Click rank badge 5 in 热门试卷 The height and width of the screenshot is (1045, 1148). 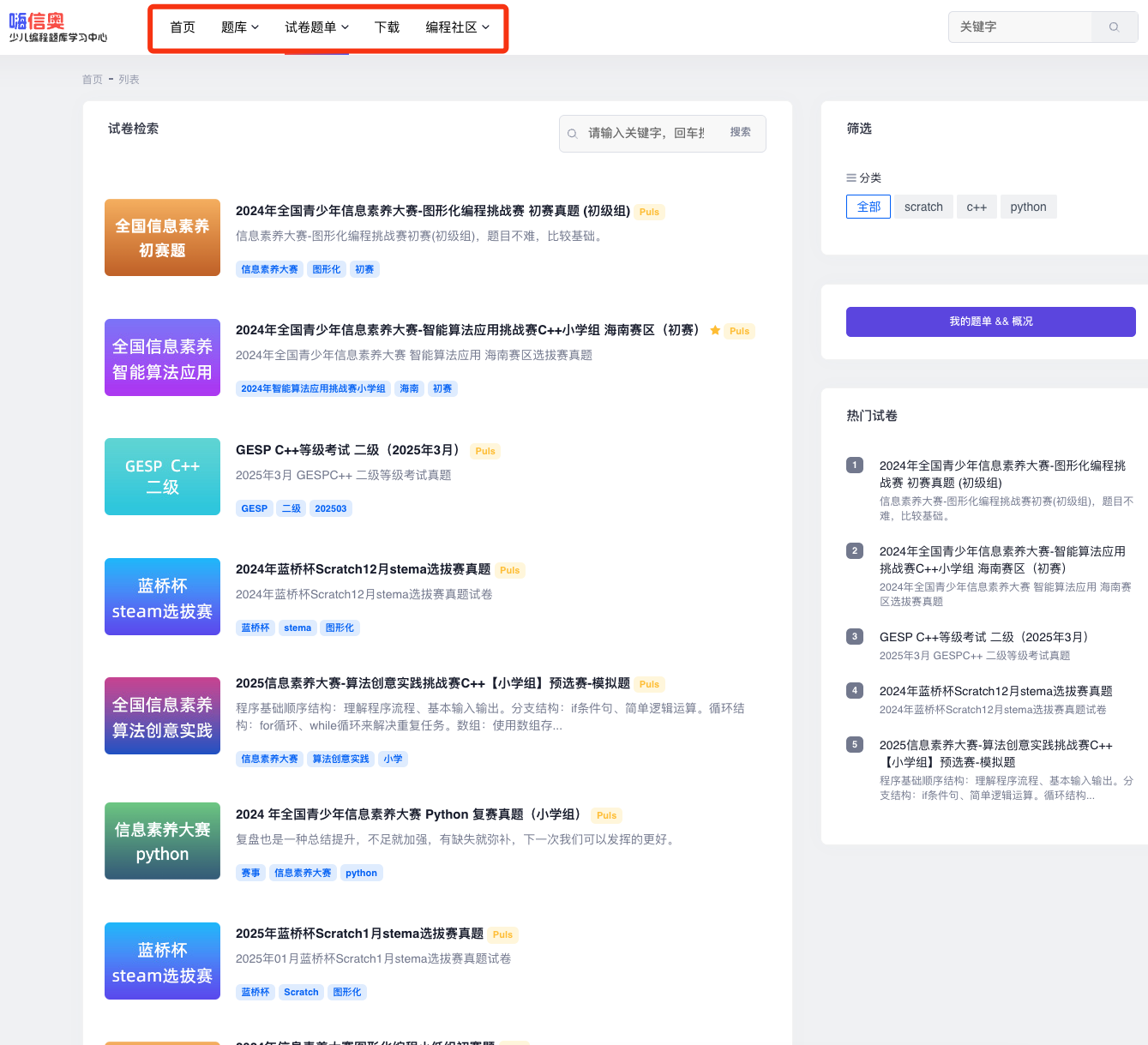pos(855,744)
